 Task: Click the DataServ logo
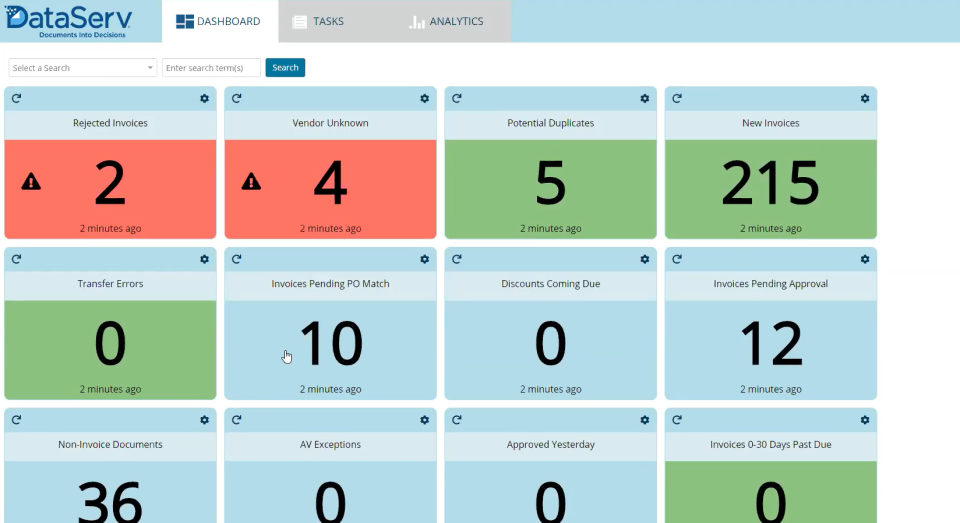68,21
